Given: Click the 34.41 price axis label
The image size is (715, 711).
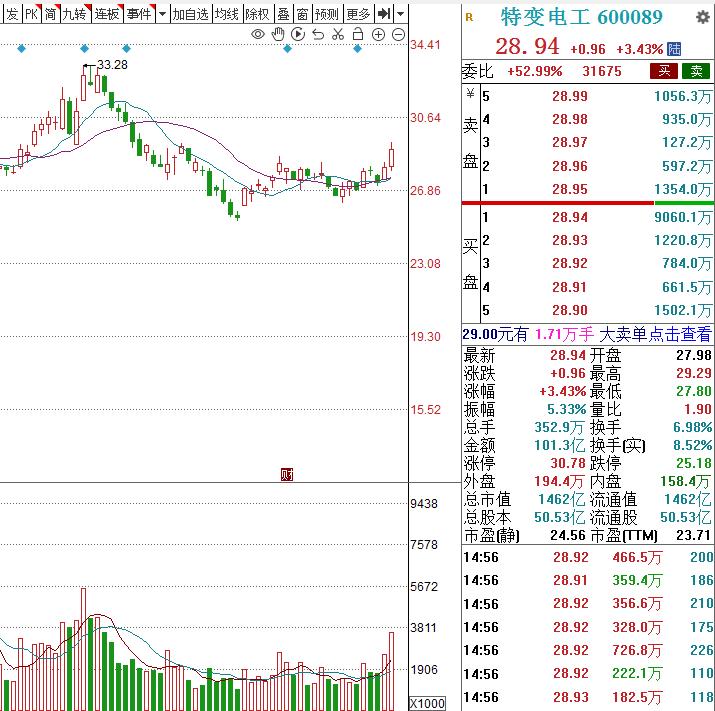Looking at the screenshot, I should (425, 45).
